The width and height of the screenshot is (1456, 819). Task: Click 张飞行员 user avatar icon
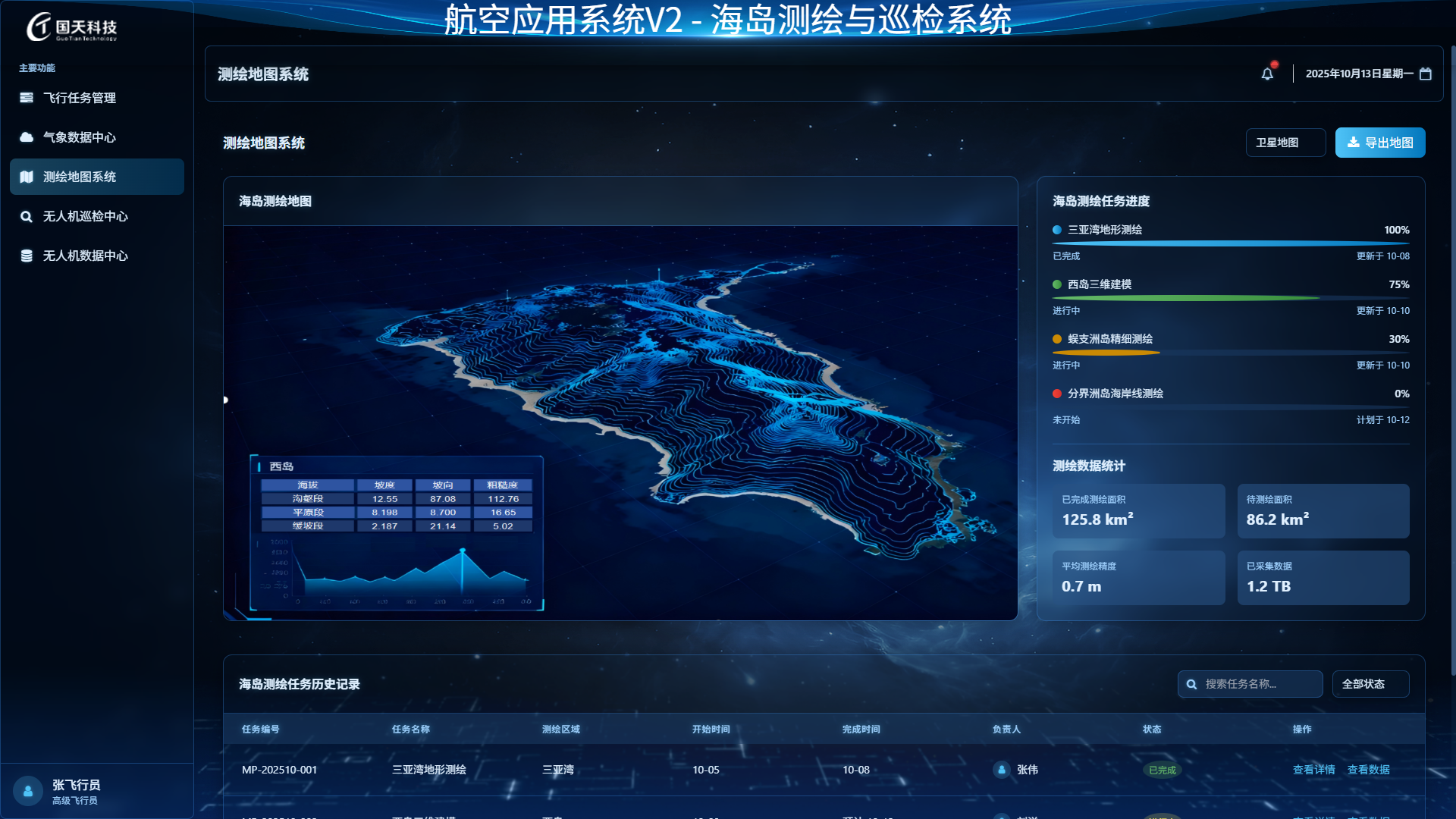28,791
